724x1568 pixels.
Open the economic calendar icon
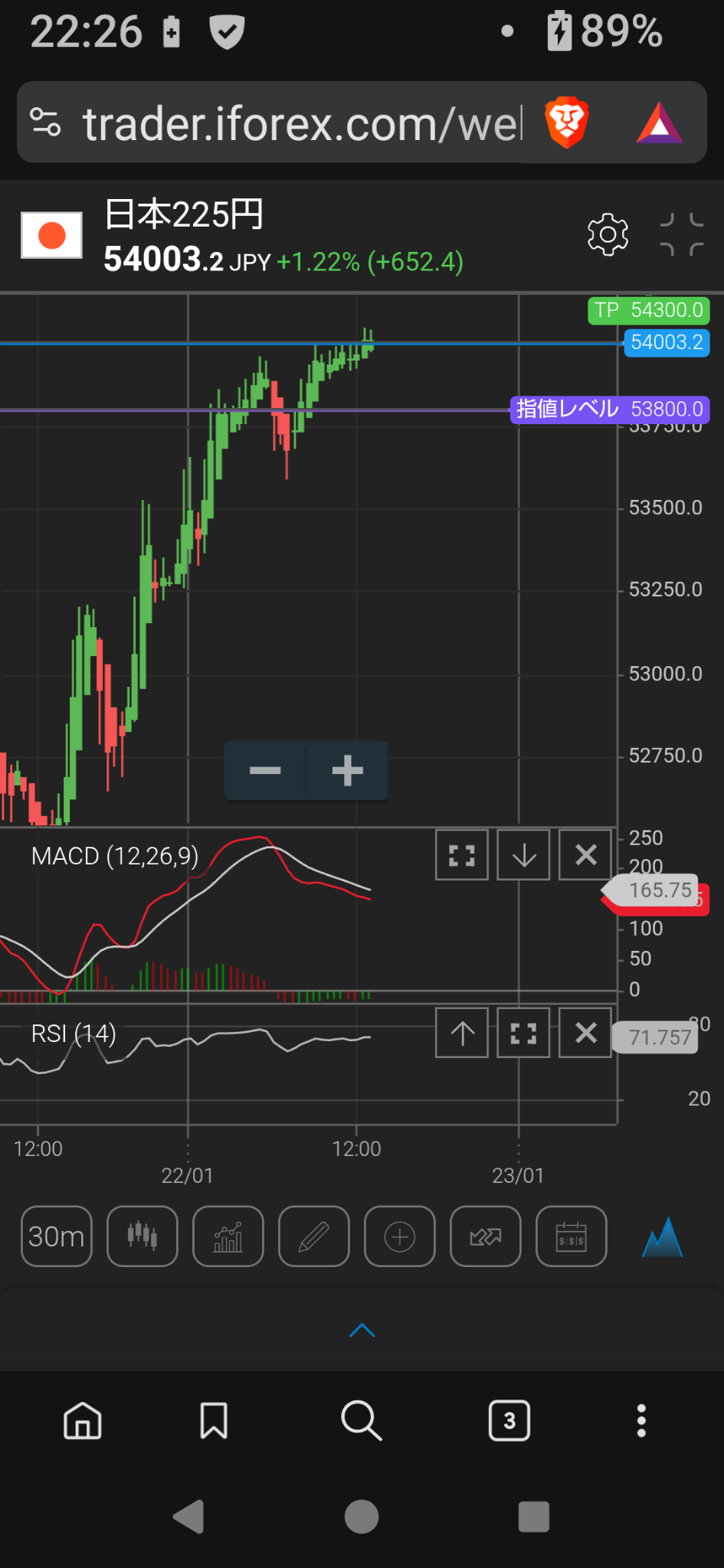pos(572,1236)
